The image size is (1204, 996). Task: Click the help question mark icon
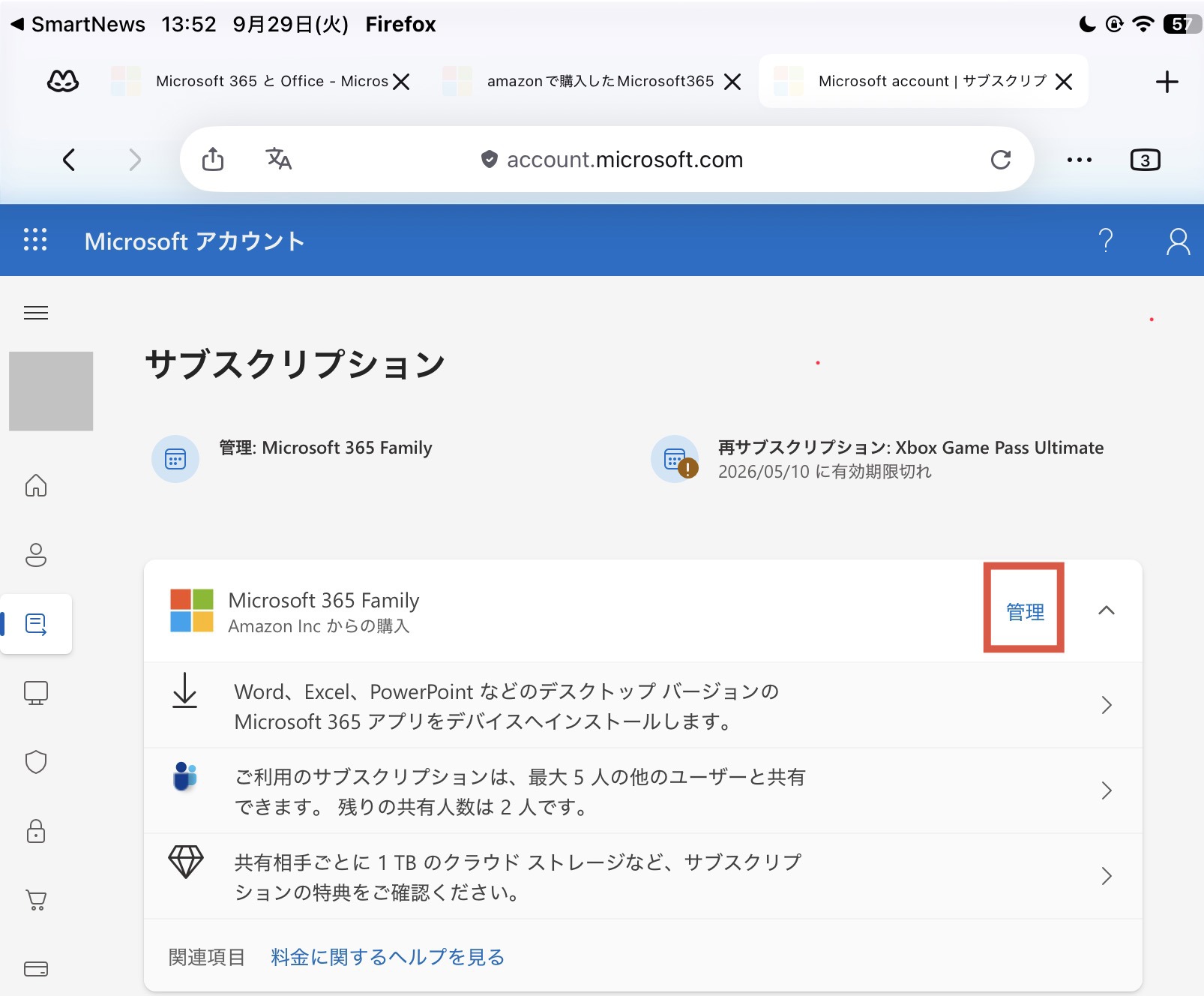1106,240
